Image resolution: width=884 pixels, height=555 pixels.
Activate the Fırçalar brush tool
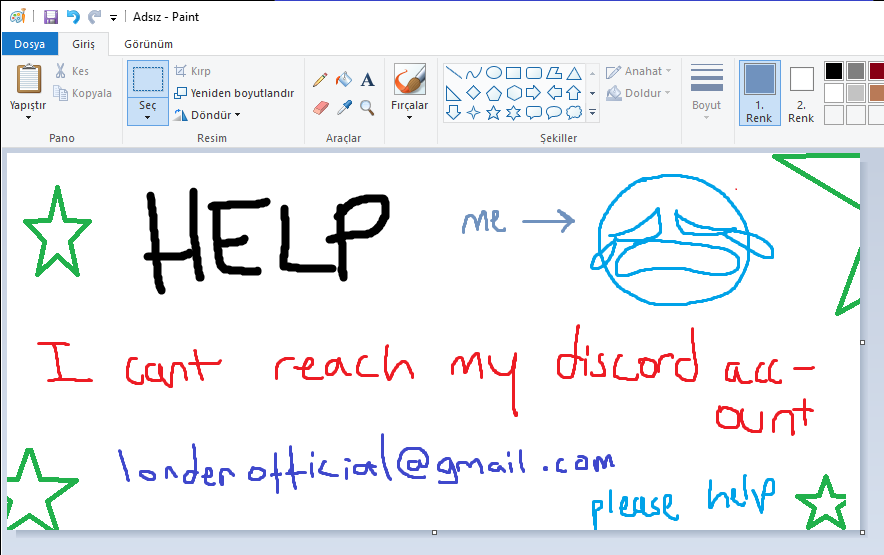coord(410,78)
